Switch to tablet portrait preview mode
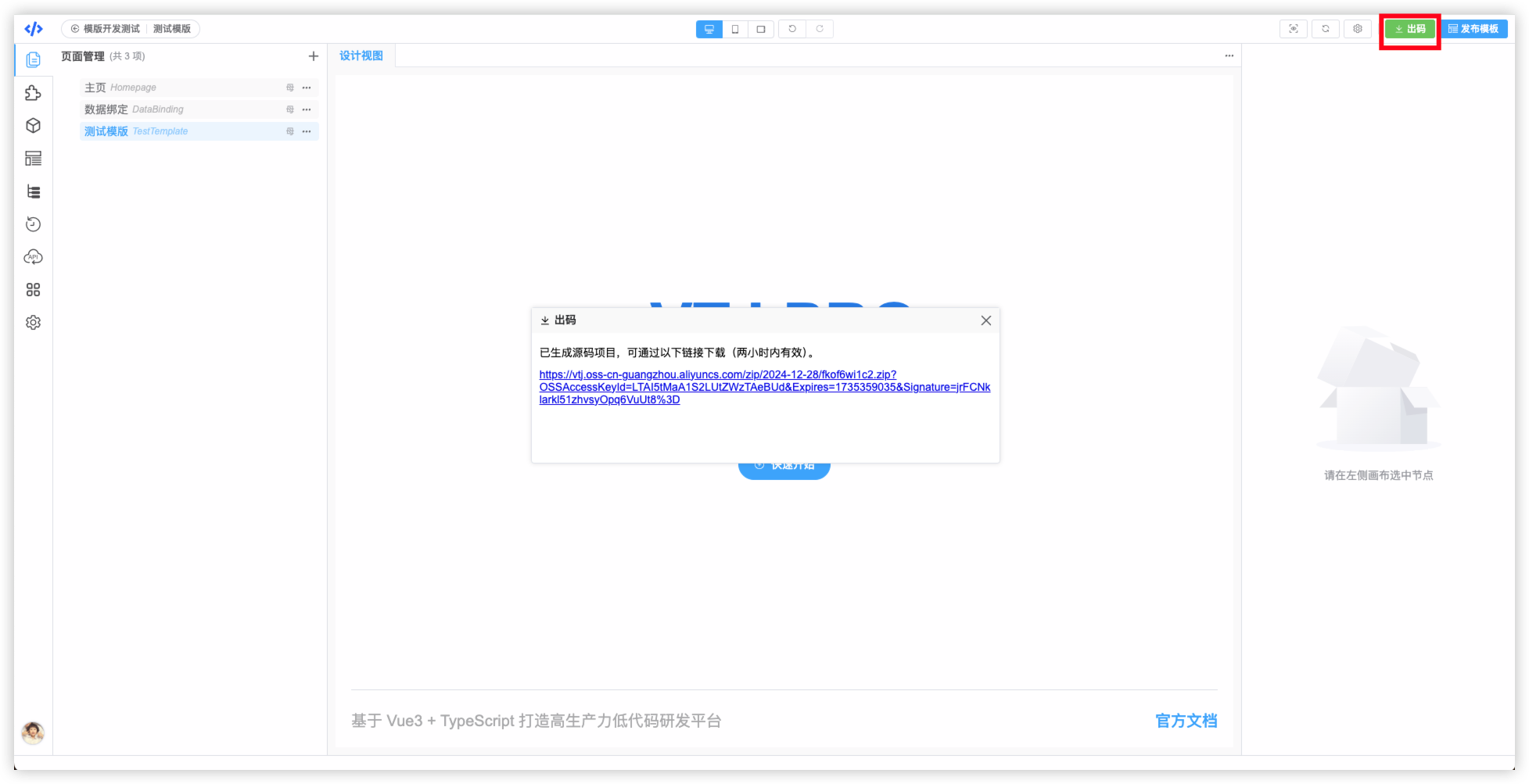1529x784 pixels. 735,29
